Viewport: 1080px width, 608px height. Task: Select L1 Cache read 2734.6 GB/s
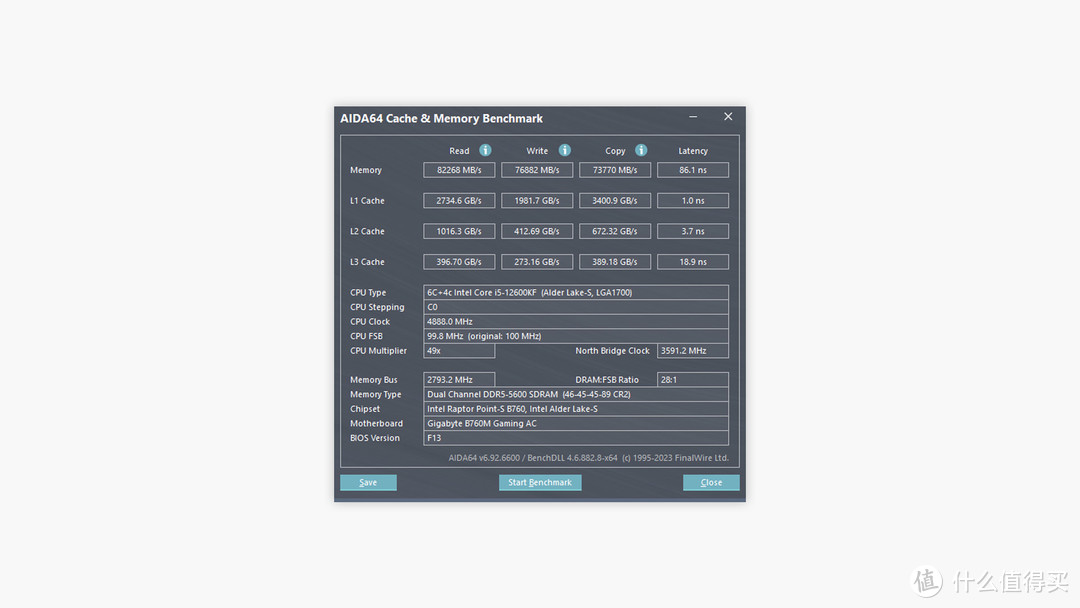459,201
